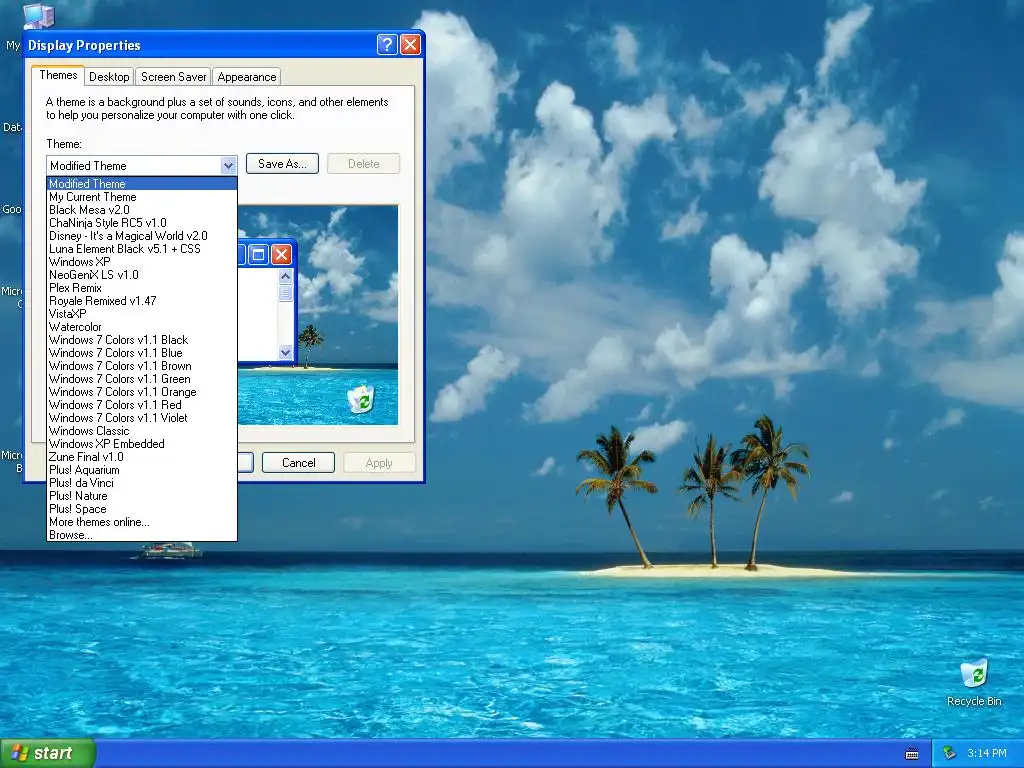Screen dimensions: 1024x768
Task: Select Windows 7 Colors v1.1 Green
Action: [142, 379]
